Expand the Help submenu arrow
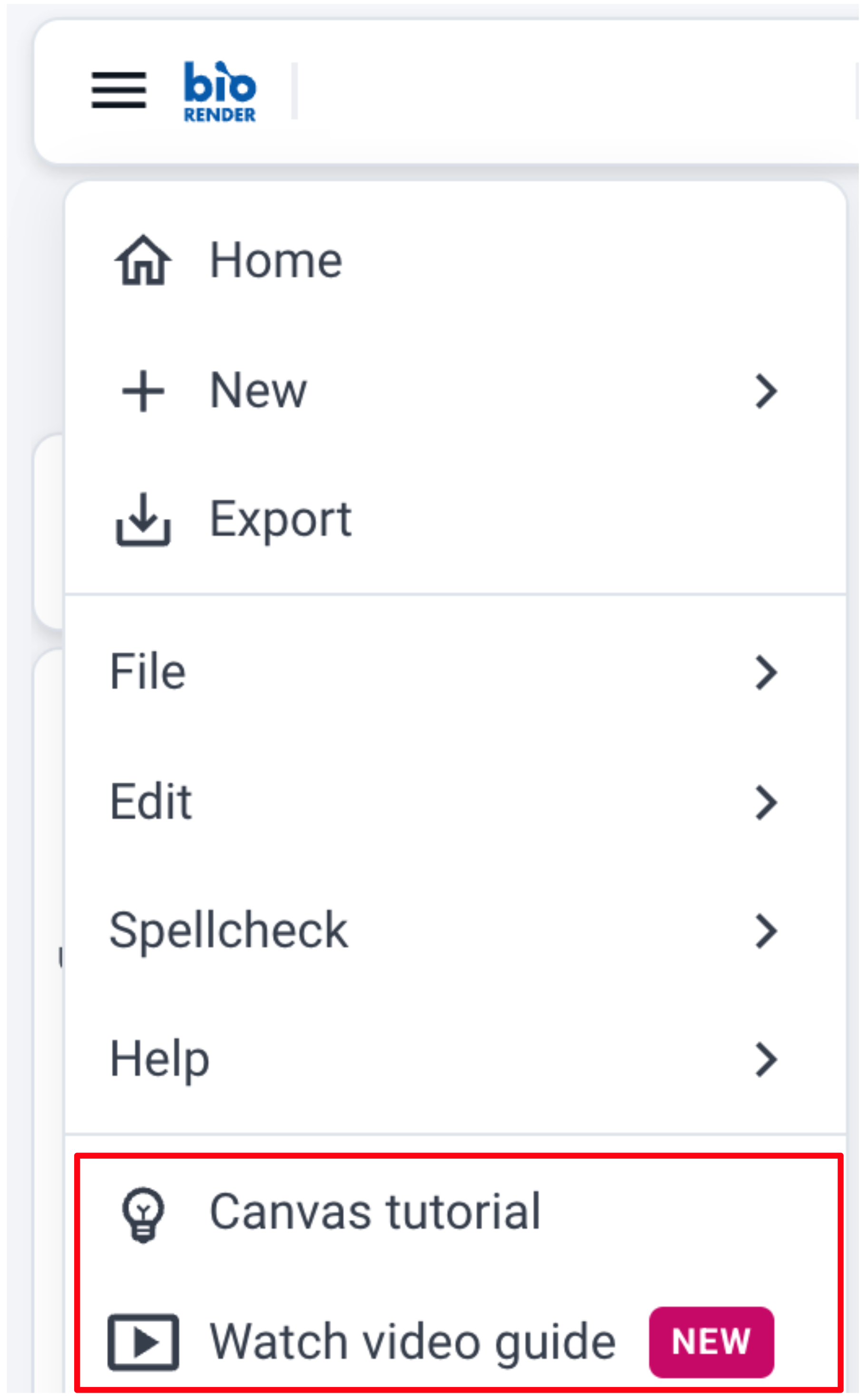The height and width of the screenshot is (1396, 868). pos(766,1060)
